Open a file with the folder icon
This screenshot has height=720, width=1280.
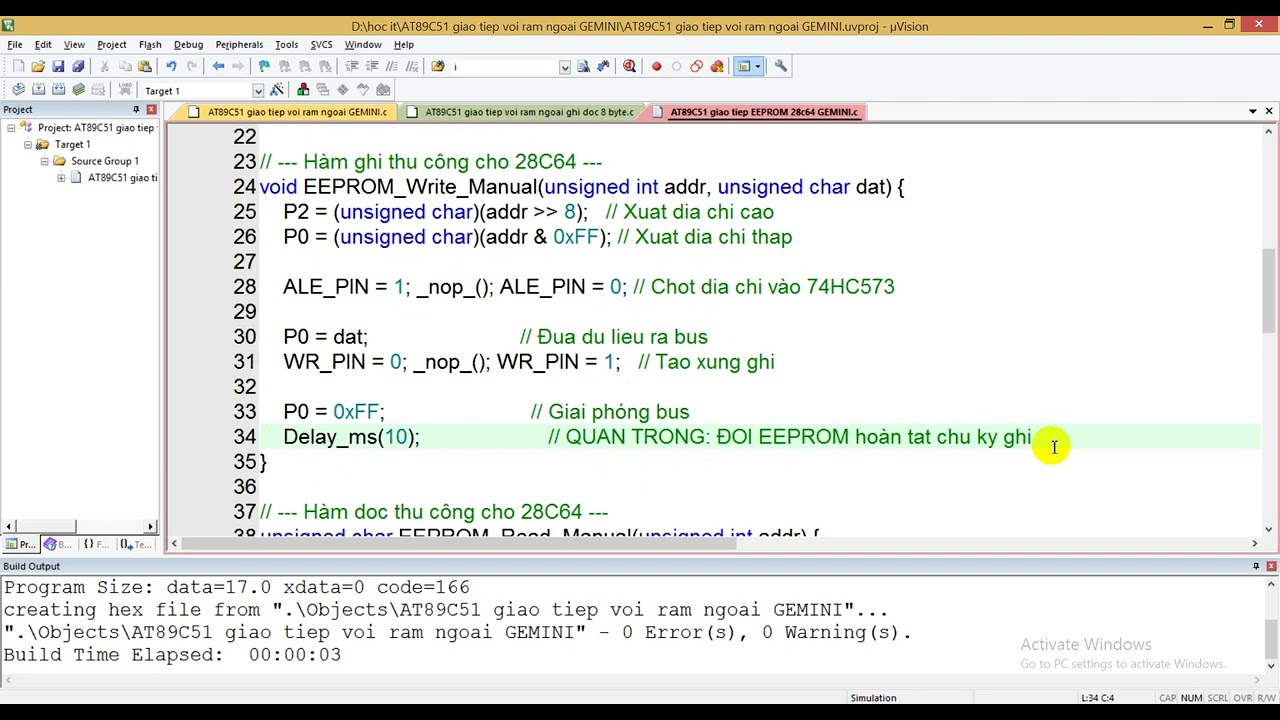click(38, 66)
